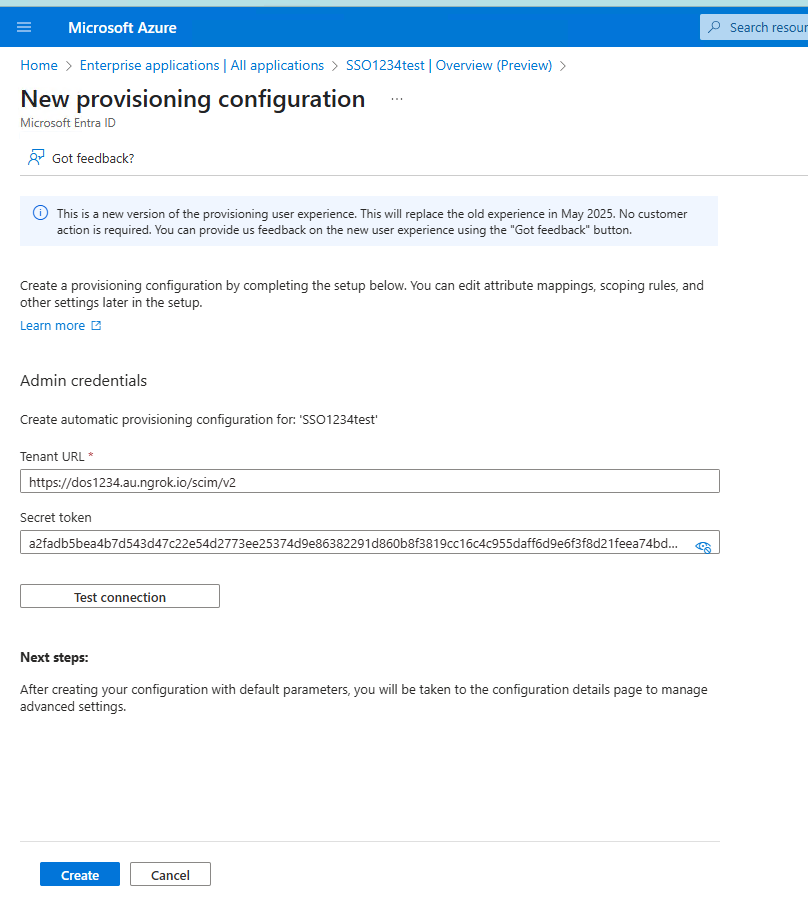The image size is (808, 905).
Task: Go to Home breadcrumb
Action: pyautogui.click(x=39, y=65)
